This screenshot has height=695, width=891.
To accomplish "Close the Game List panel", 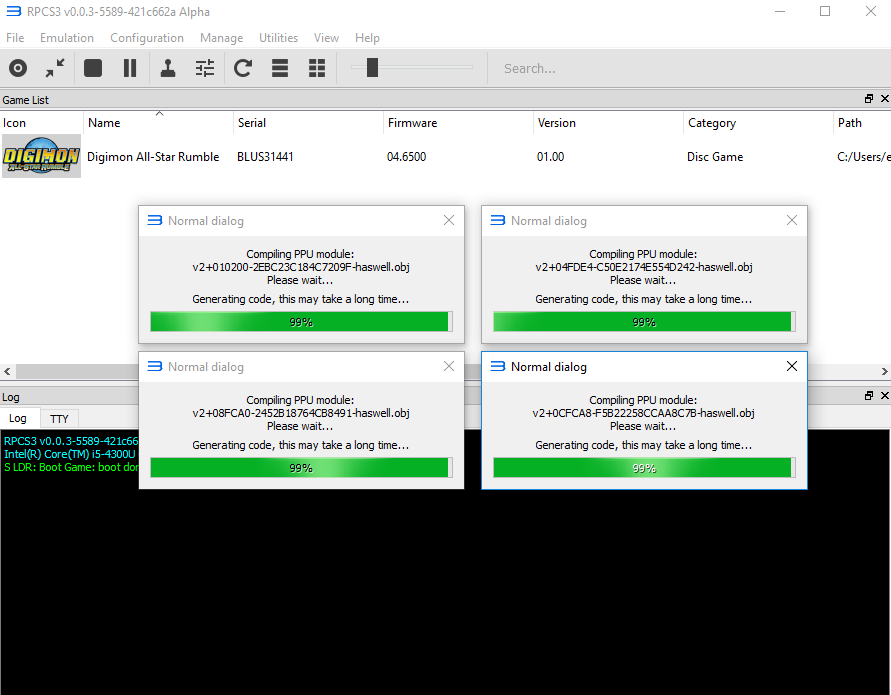I will click(885, 99).
